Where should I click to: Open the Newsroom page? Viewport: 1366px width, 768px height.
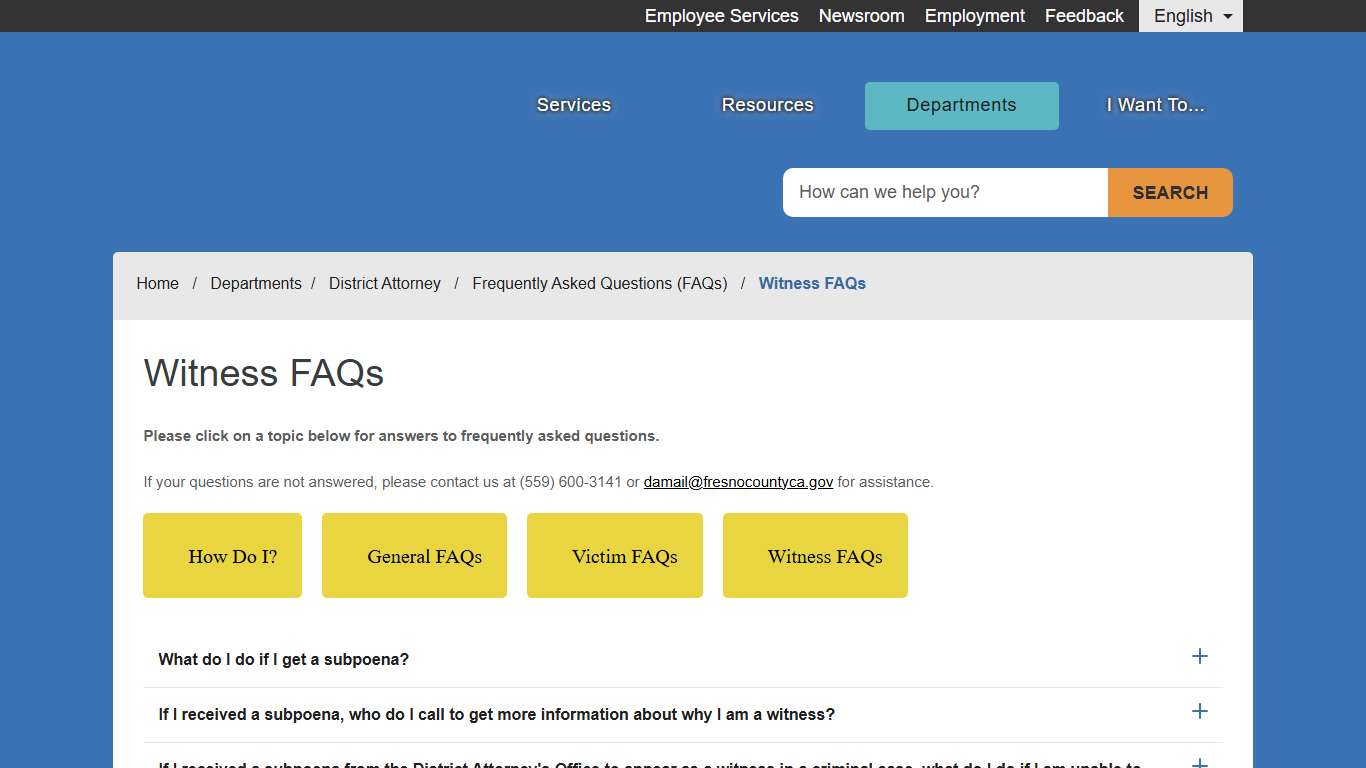click(861, 16)
